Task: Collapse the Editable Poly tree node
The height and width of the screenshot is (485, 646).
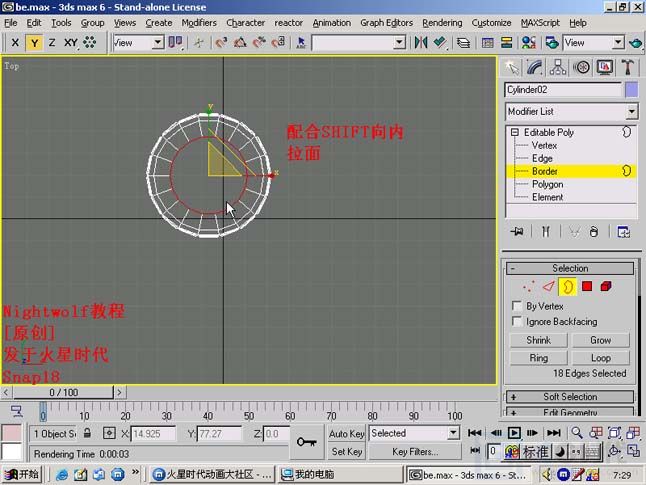Action: coord(515,132)
